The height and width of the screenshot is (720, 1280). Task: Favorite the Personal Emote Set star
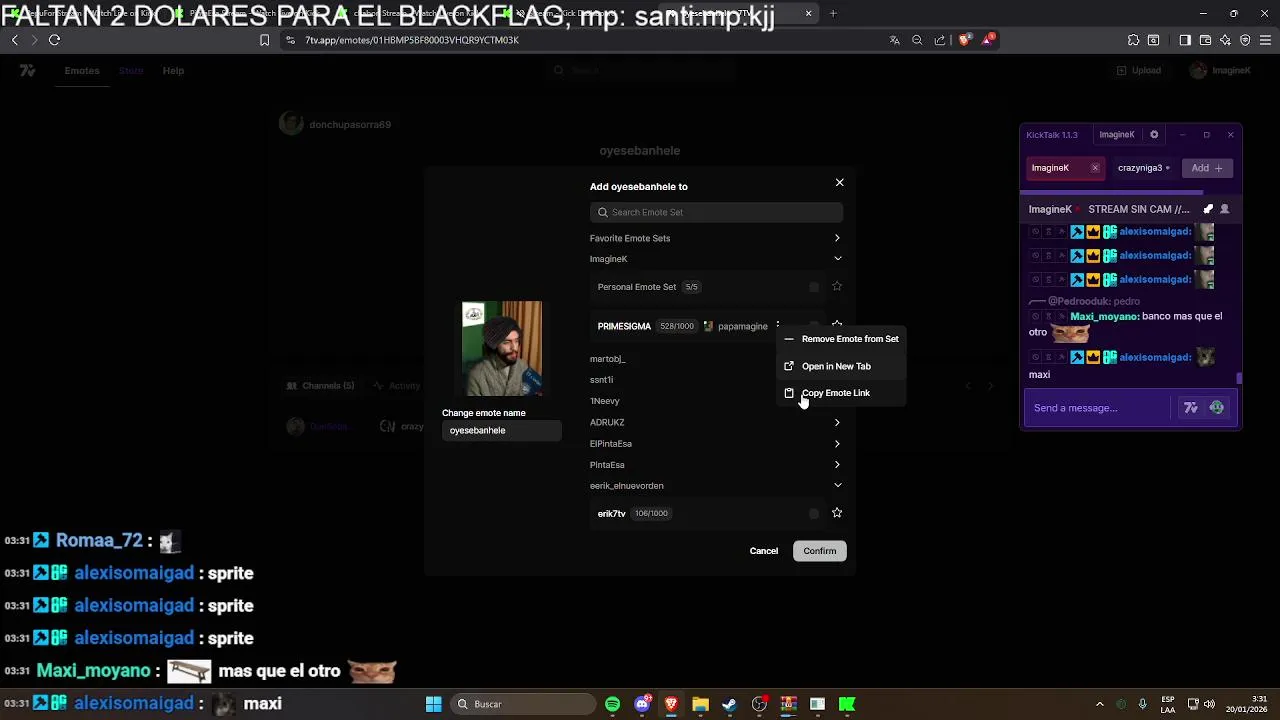837,287
